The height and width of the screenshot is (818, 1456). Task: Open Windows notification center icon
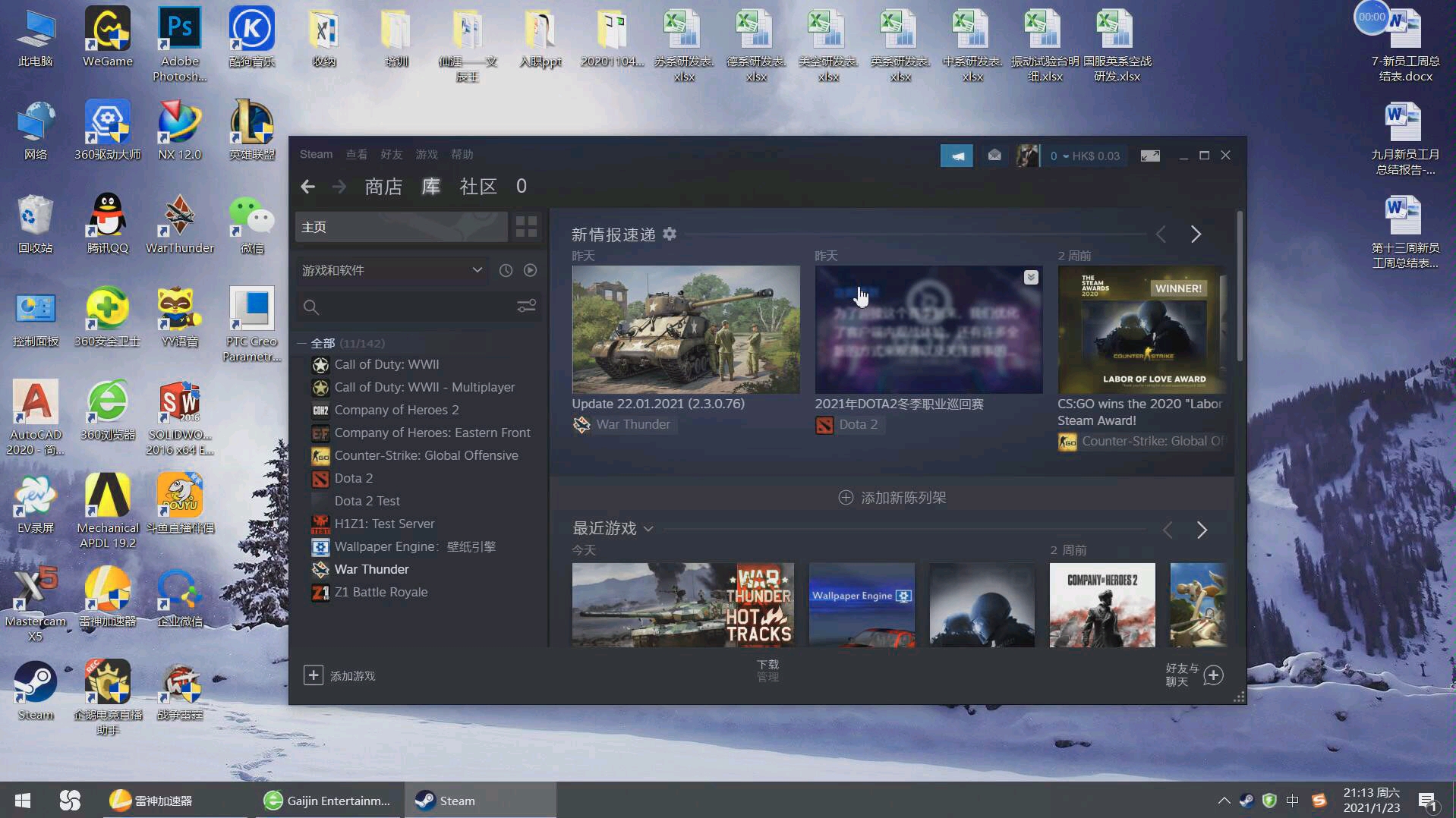pyautogui.click(x=1428, y=801)
